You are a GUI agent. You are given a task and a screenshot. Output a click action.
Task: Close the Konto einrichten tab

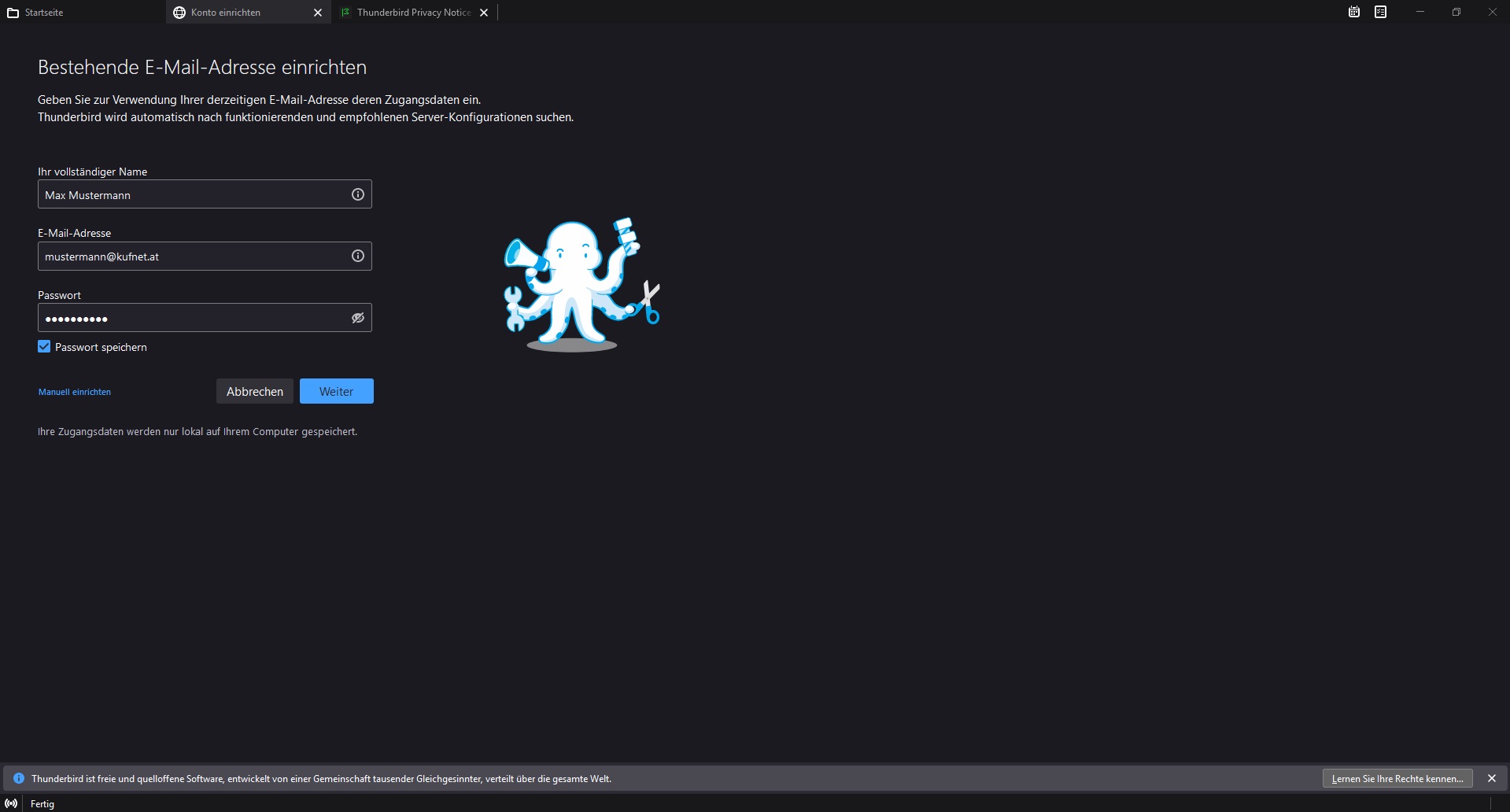coord(318,13)
